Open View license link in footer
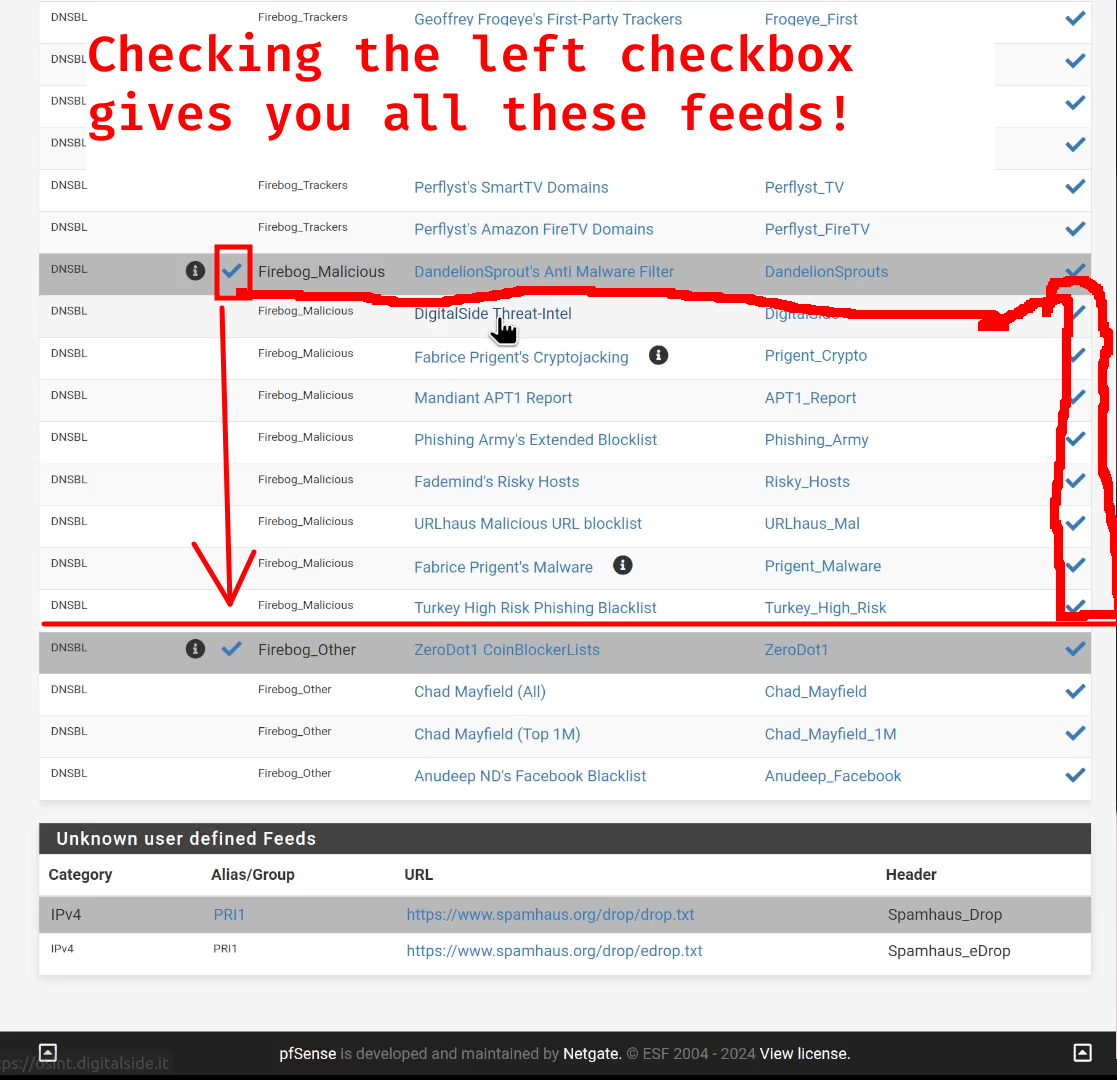The image size is (1117, 1080). coord(804,1053)
